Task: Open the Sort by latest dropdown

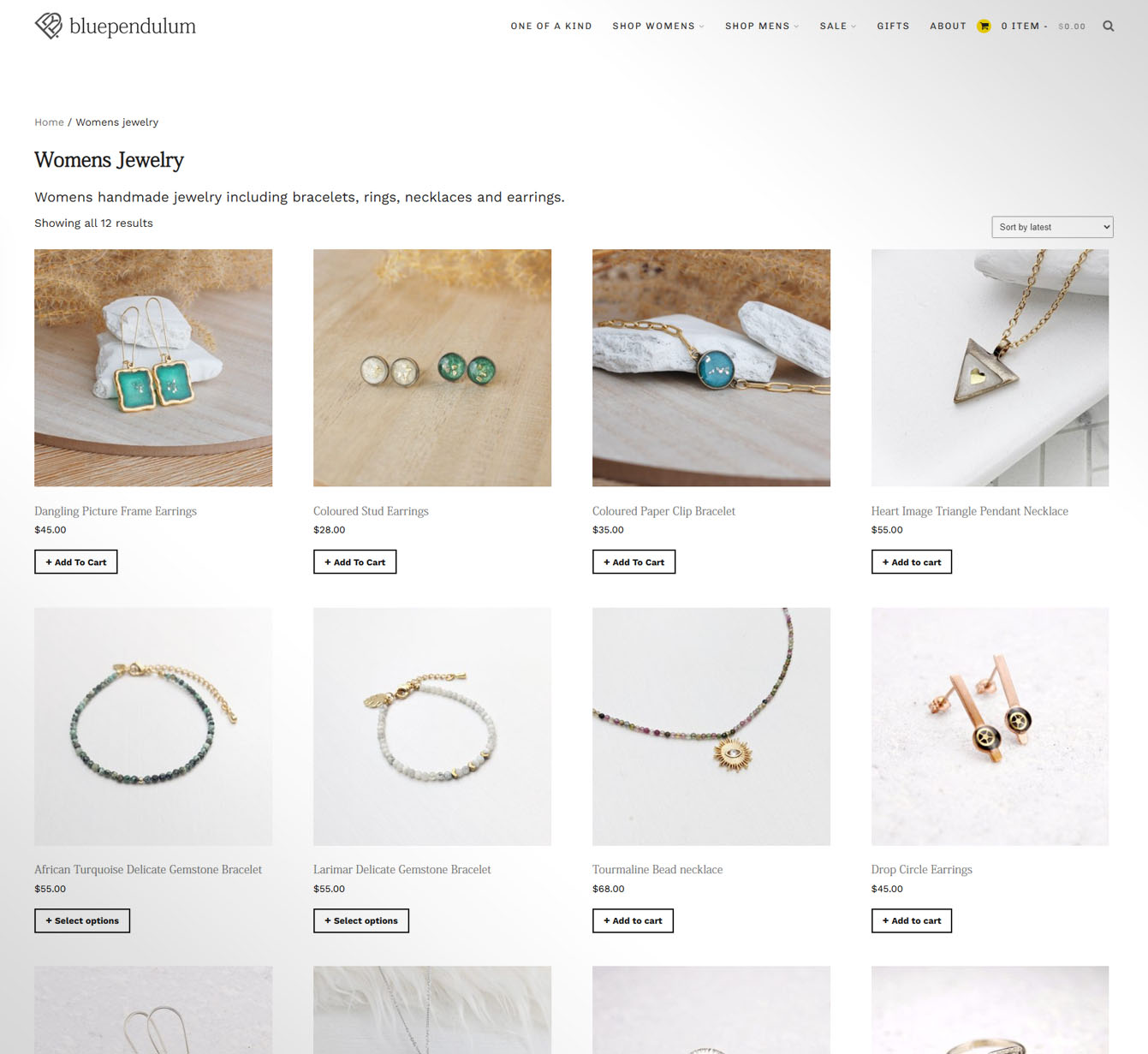Action: (1052, 227)
